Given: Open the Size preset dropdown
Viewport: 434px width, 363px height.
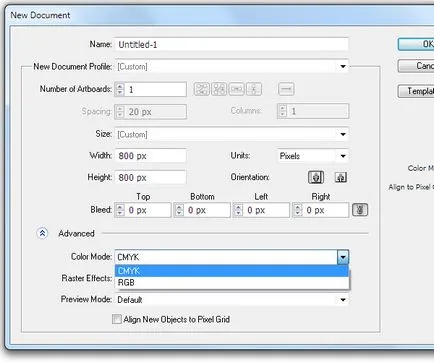Looking at the screenshot, I should [343, 134].
